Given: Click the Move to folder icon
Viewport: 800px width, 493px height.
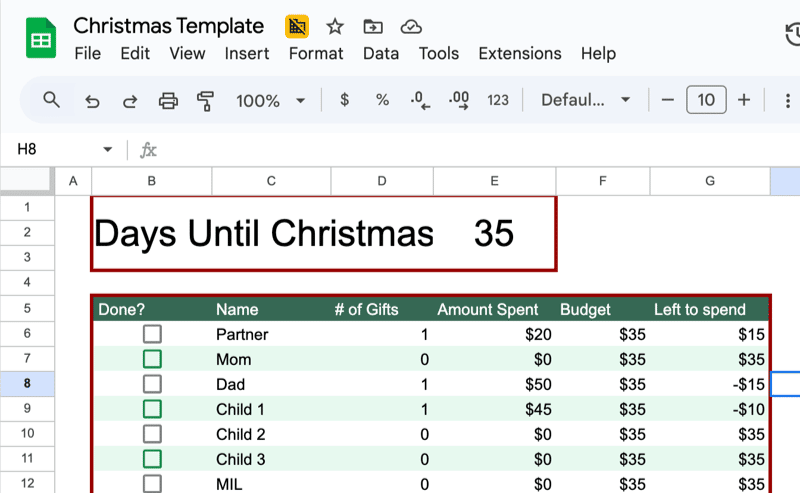Looking at the screenshot, I should 372,27.
